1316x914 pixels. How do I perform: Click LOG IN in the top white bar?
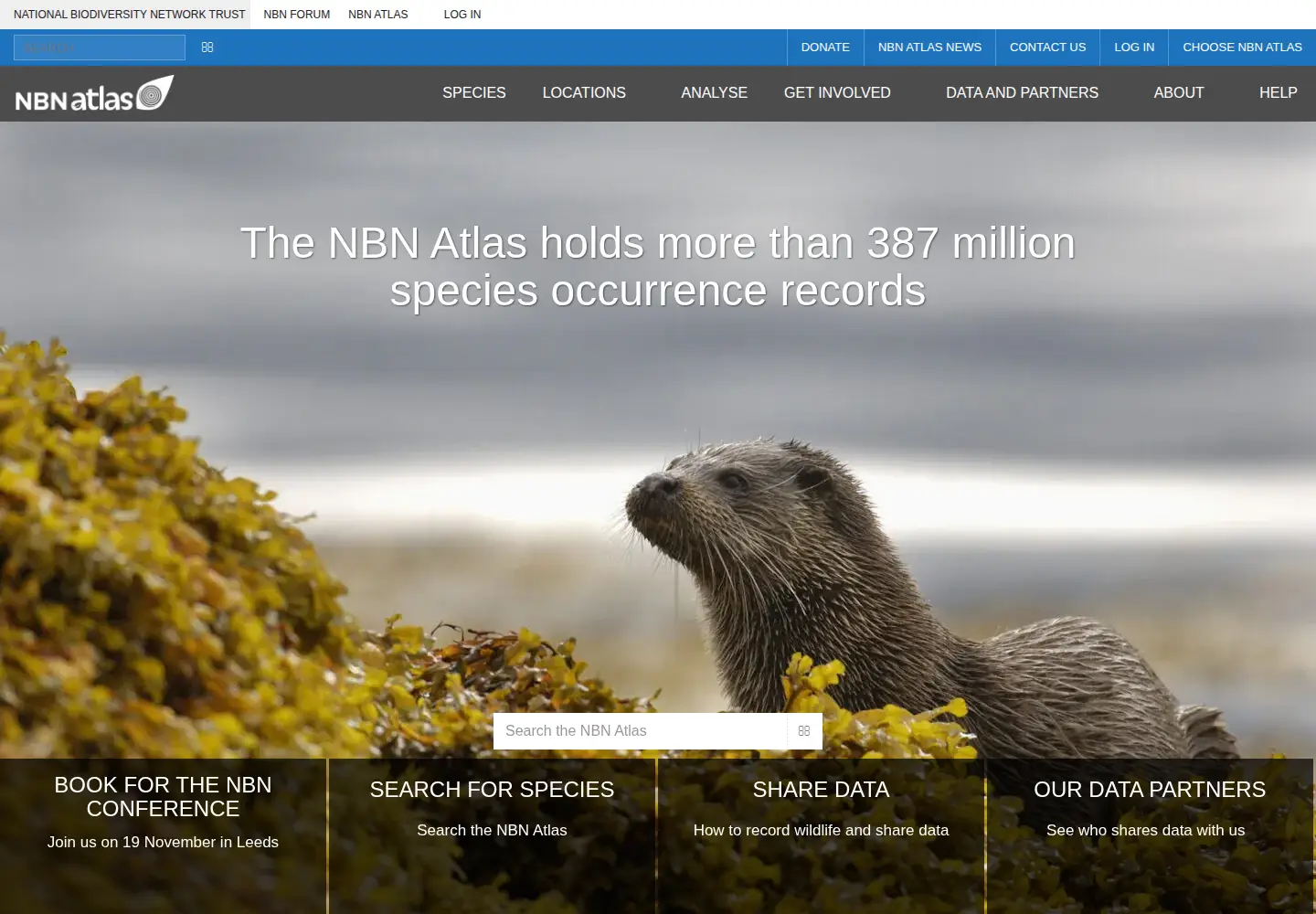tap(462, 15)
